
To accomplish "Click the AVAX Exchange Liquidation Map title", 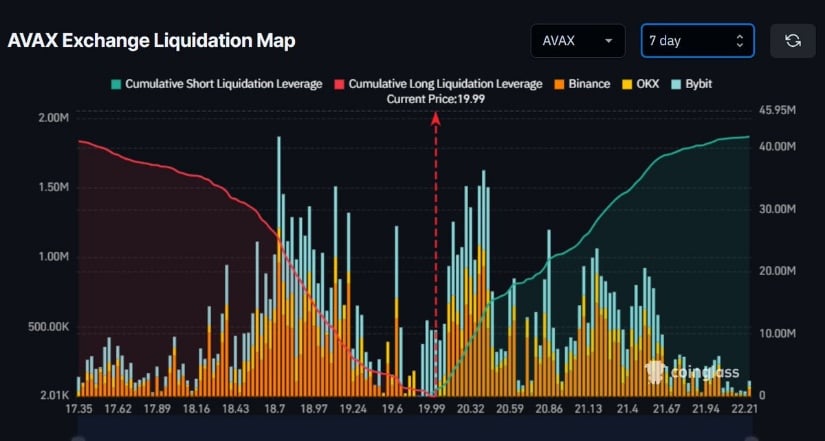I will pos(152,41).
